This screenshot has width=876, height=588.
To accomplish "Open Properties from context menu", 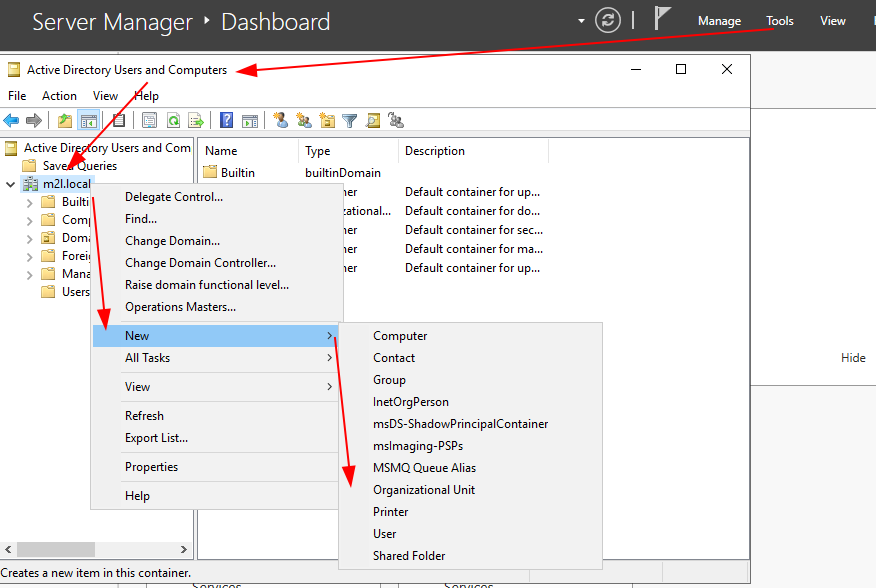I will (215, 467).
